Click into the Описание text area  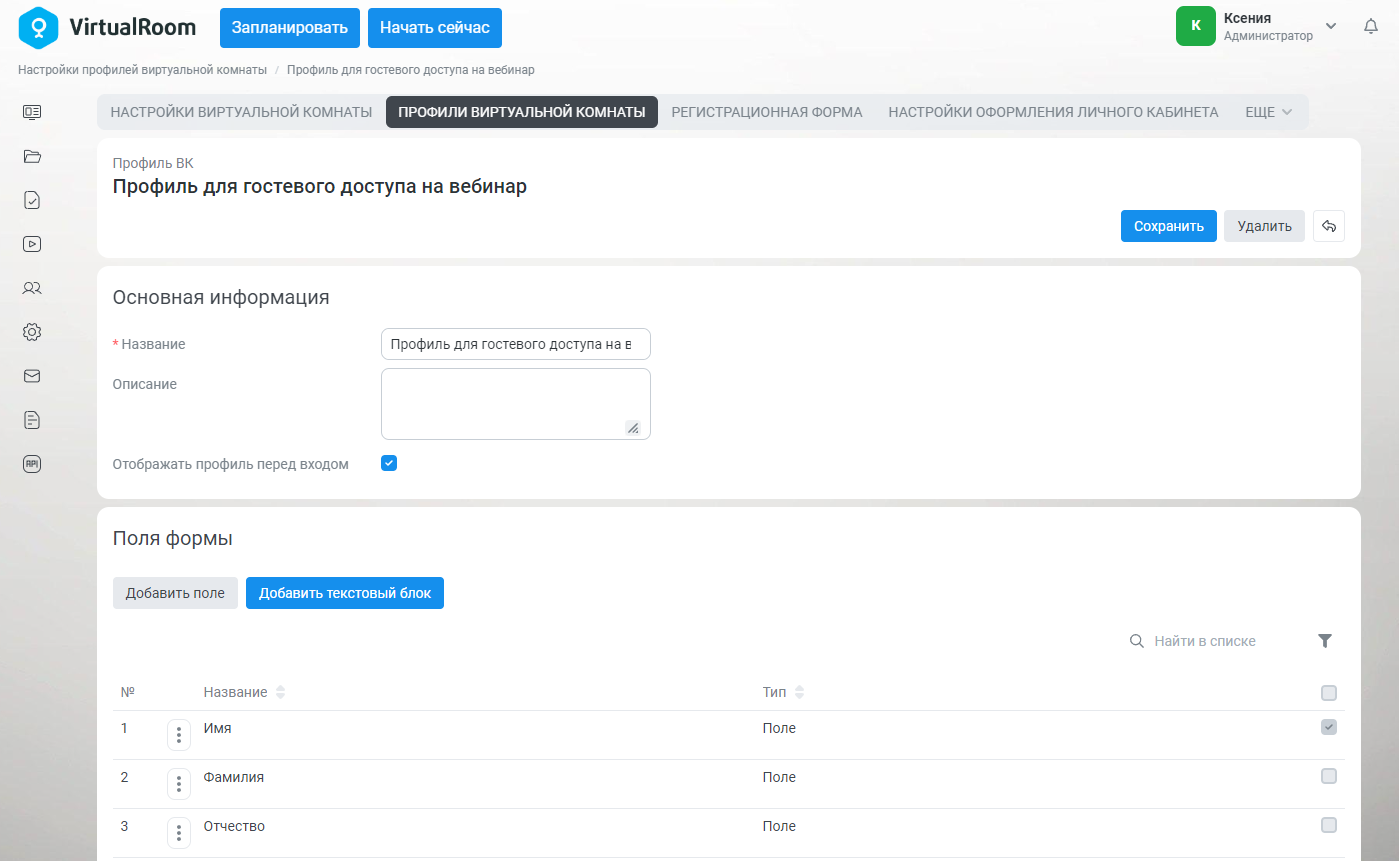[516, 404]
